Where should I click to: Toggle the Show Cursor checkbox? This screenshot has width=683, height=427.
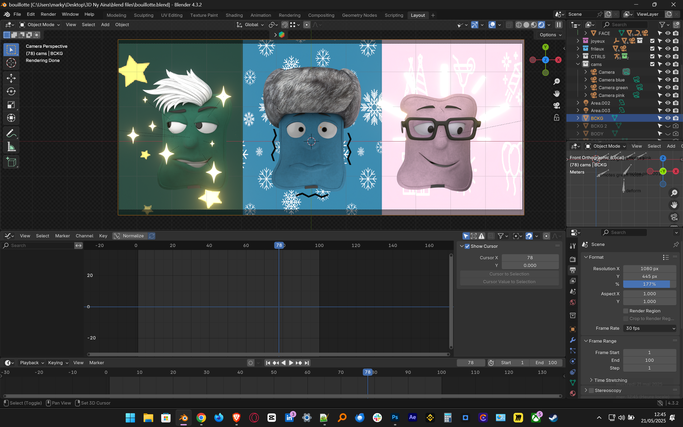(466, 246)
